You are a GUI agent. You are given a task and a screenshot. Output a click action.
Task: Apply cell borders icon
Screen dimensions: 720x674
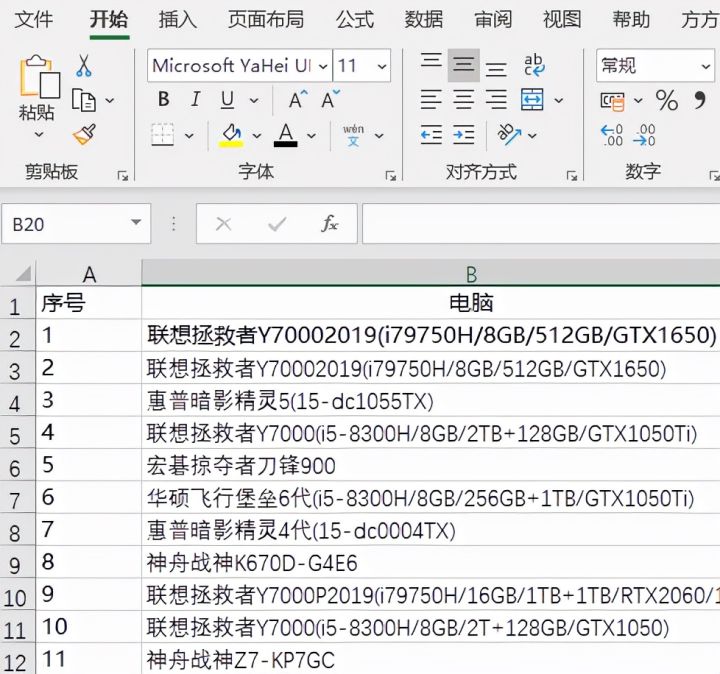click(x=163, y=135)
